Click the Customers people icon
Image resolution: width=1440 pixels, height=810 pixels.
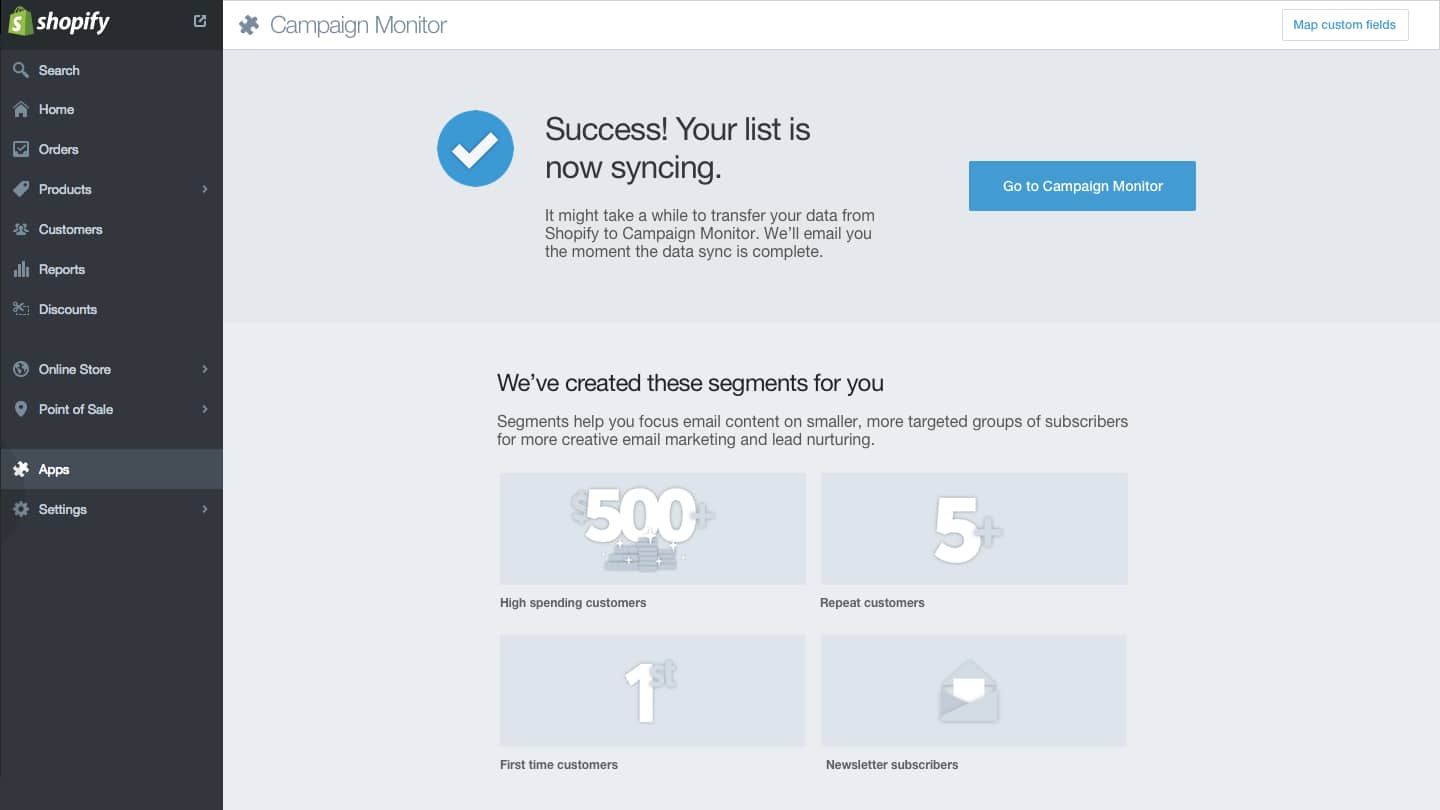click(x=20, y=229)
